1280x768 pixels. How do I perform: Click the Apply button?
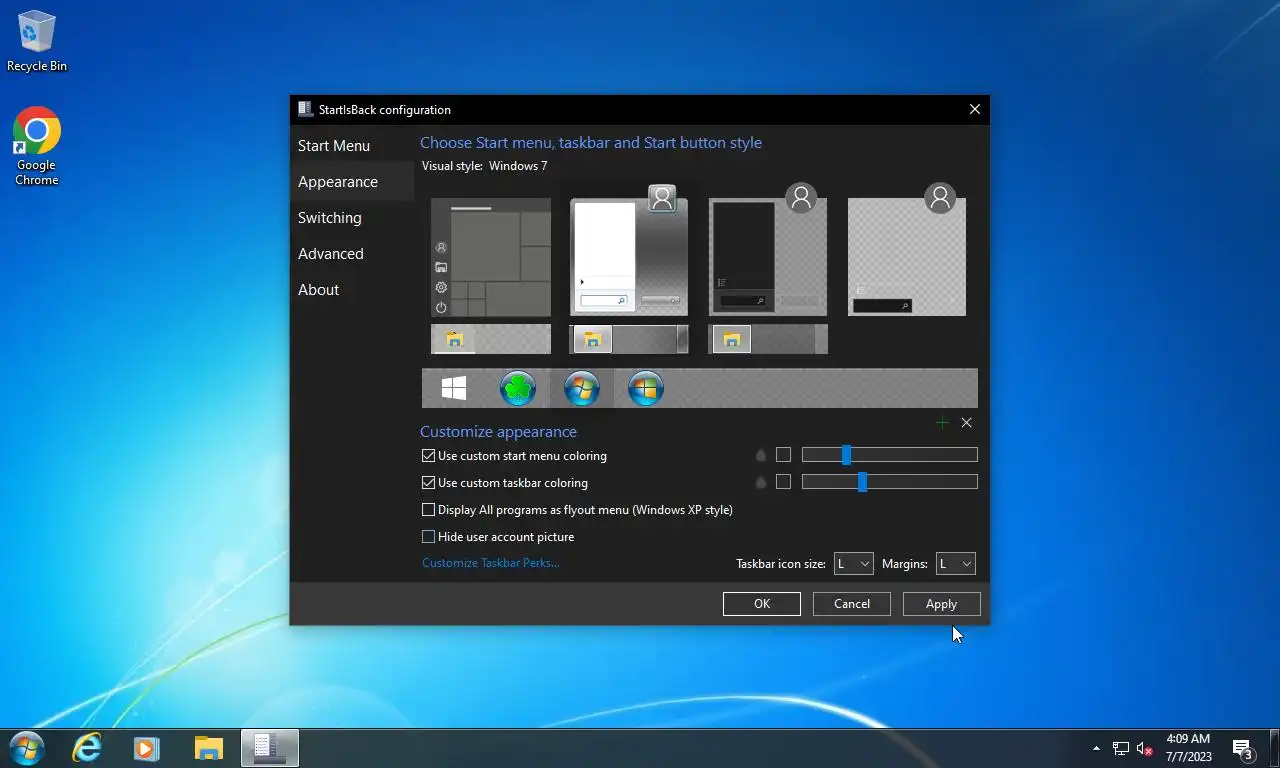pyautogui.click(x=941, y=603)
